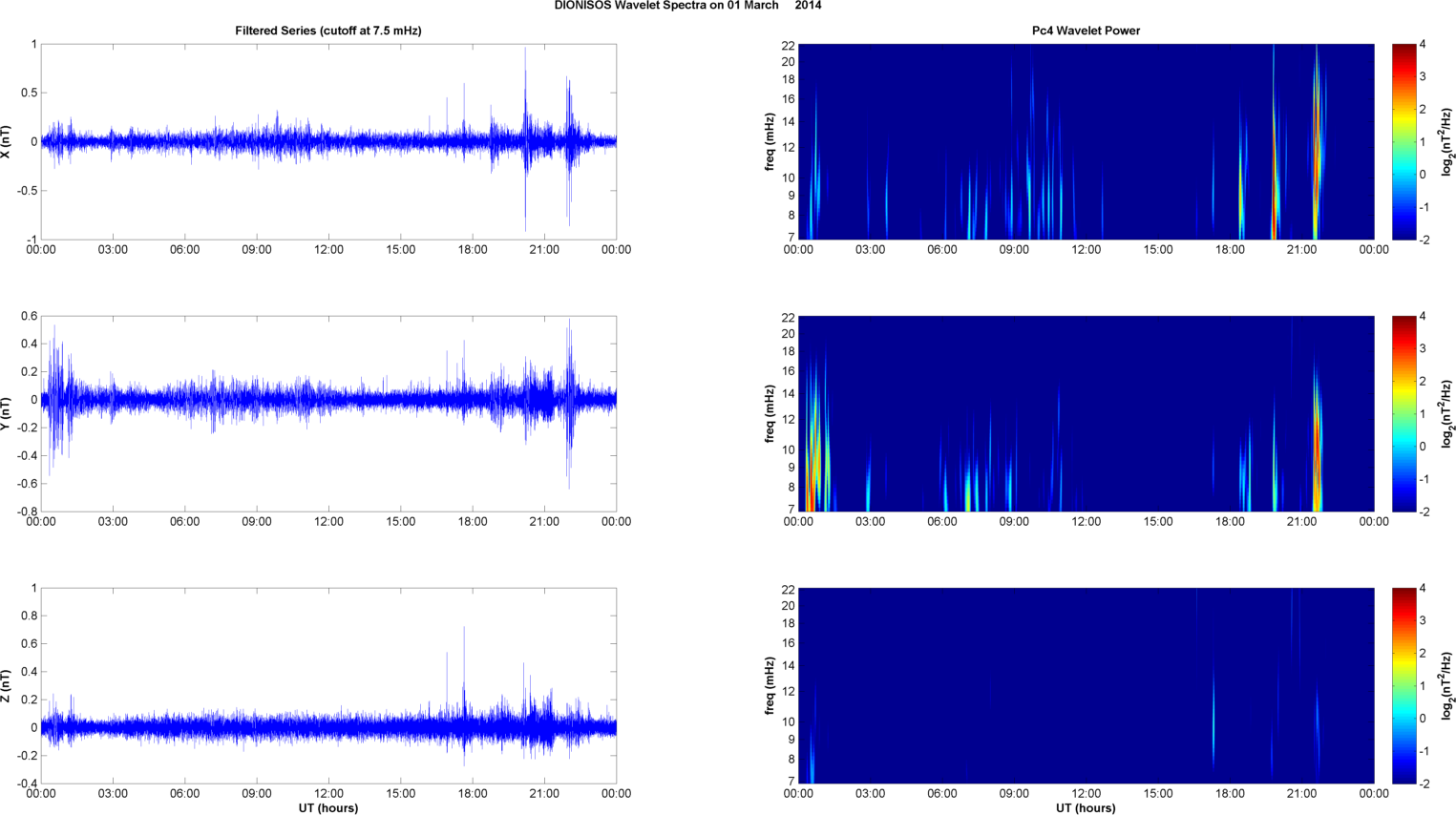The image size is (1456, 815).
Task: Click the "freq (mHz)" label of the top spectrogram
Action: point(769,141)
